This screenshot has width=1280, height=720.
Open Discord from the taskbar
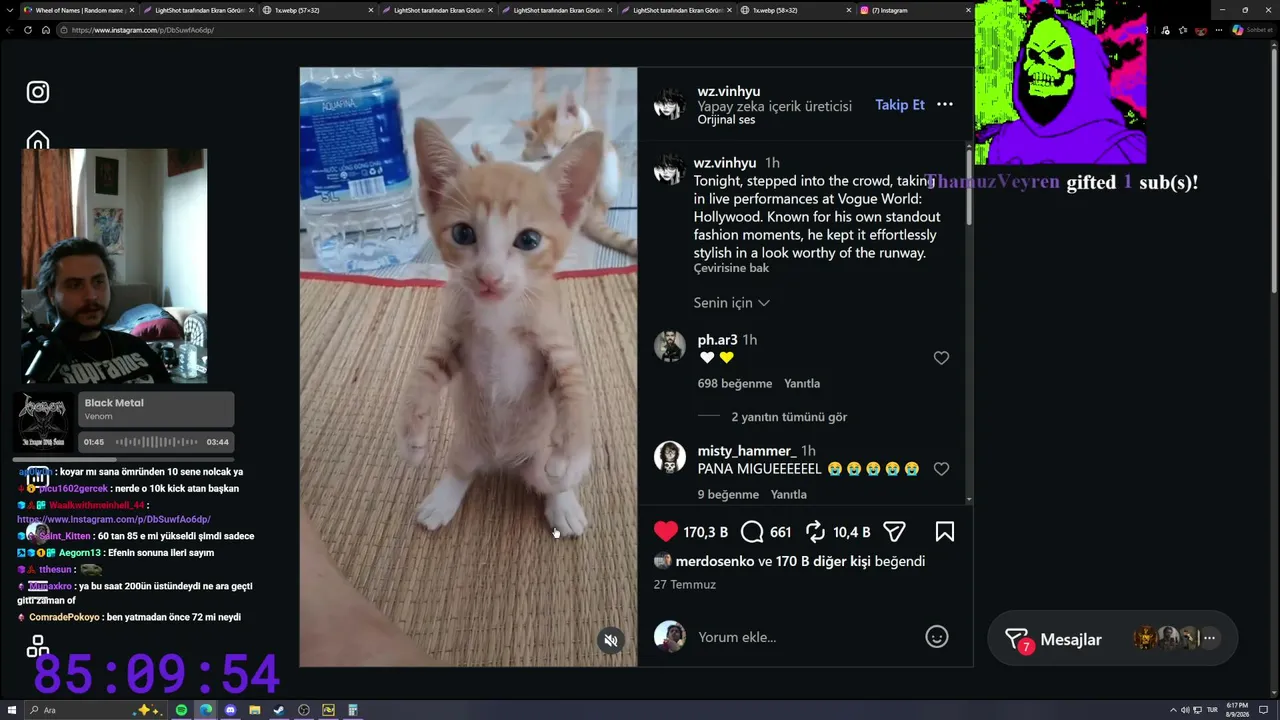tap(230, 710)
